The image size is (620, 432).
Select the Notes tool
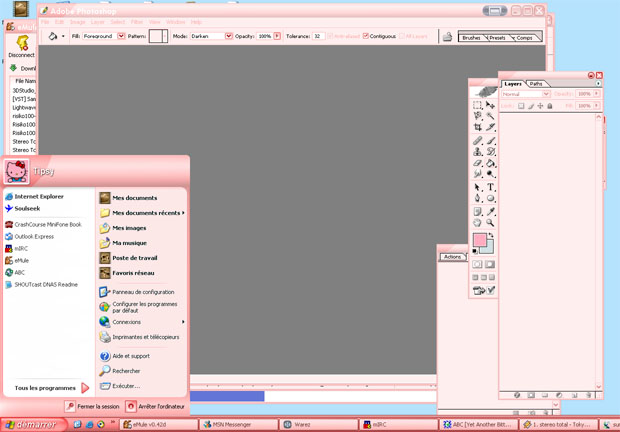coord(478,212)
